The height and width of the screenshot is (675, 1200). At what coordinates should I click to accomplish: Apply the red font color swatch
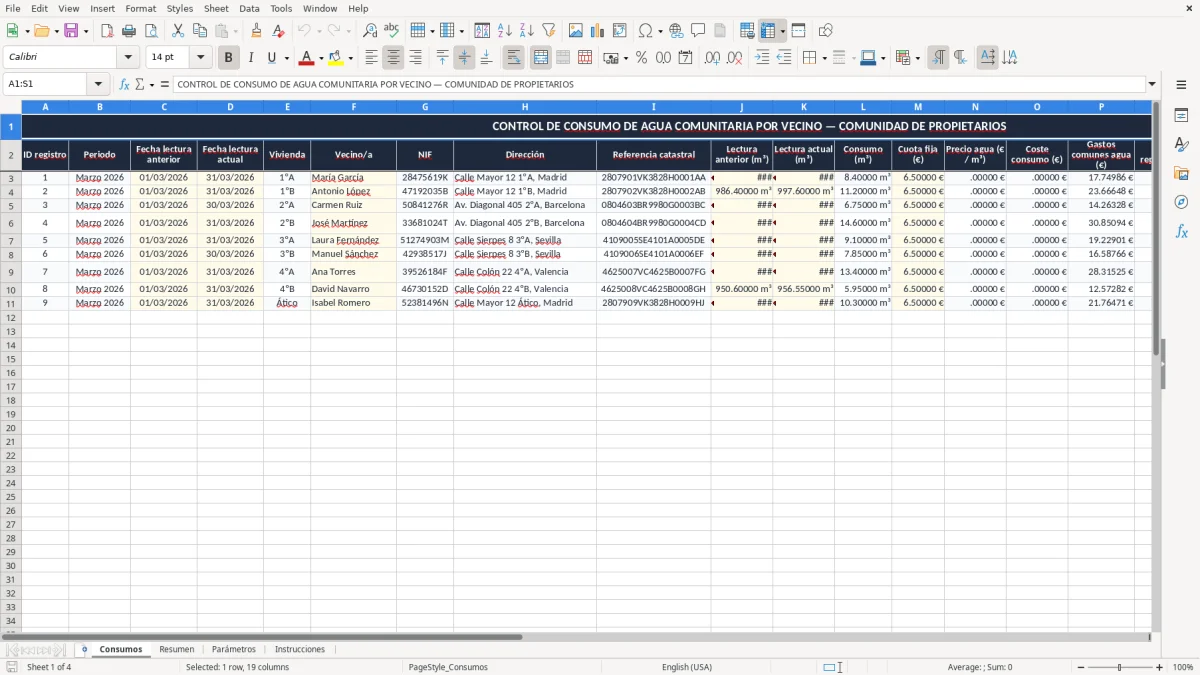tap(307, 58)
